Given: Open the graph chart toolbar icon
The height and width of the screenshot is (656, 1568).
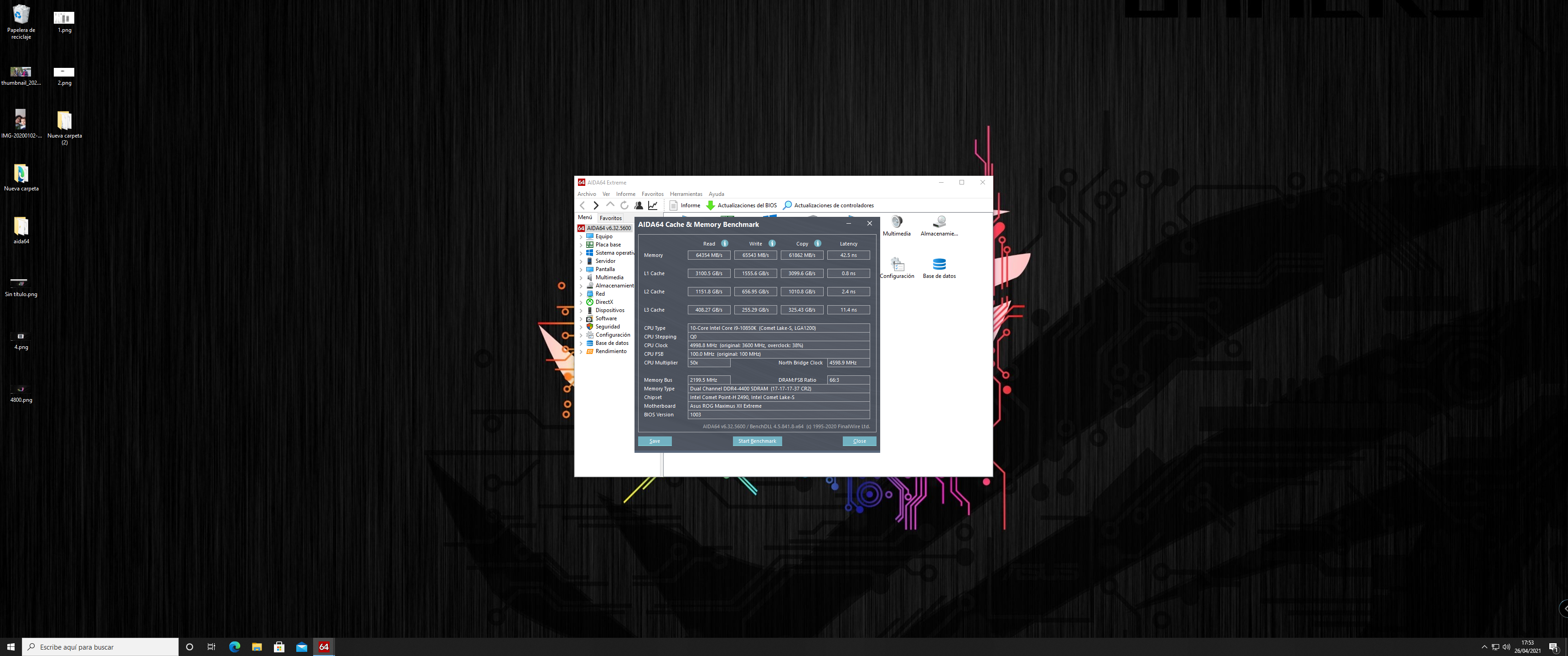Looking at the screenshot, I should click(x=653, y=205).
